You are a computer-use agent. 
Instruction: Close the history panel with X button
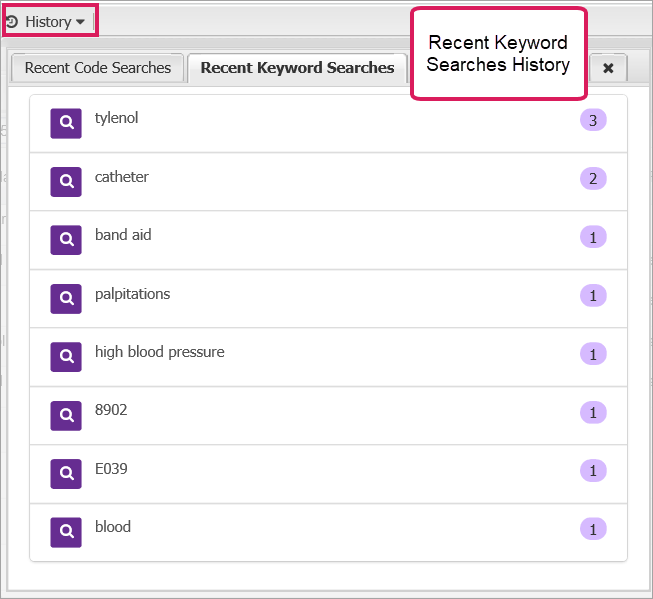(x=608, y=68)
